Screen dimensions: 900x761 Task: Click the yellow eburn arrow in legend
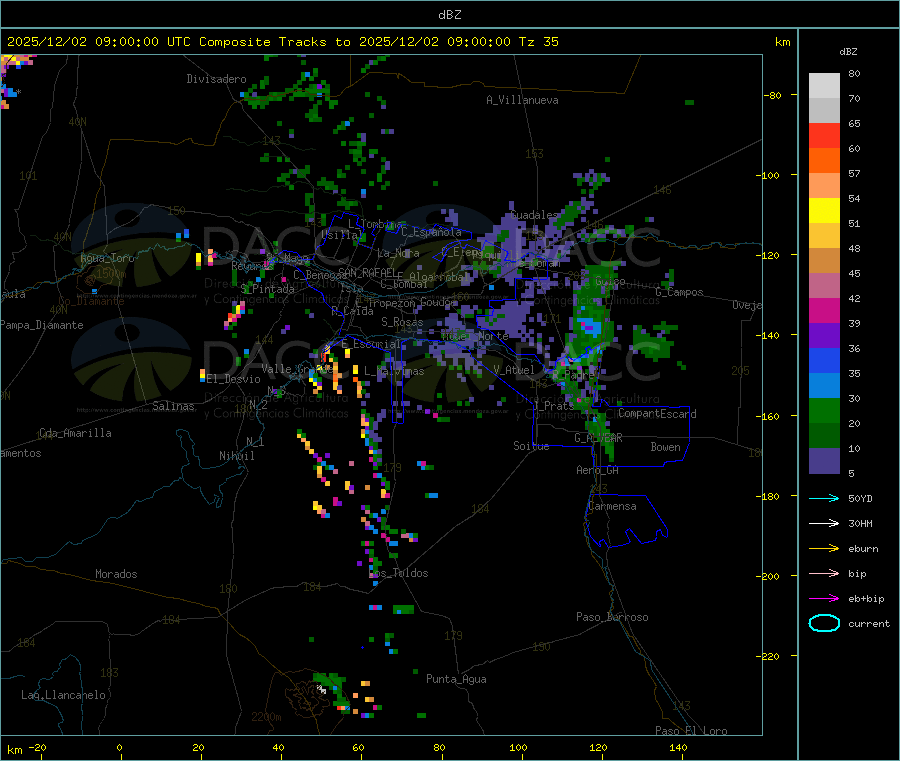(x=824, y=549)
